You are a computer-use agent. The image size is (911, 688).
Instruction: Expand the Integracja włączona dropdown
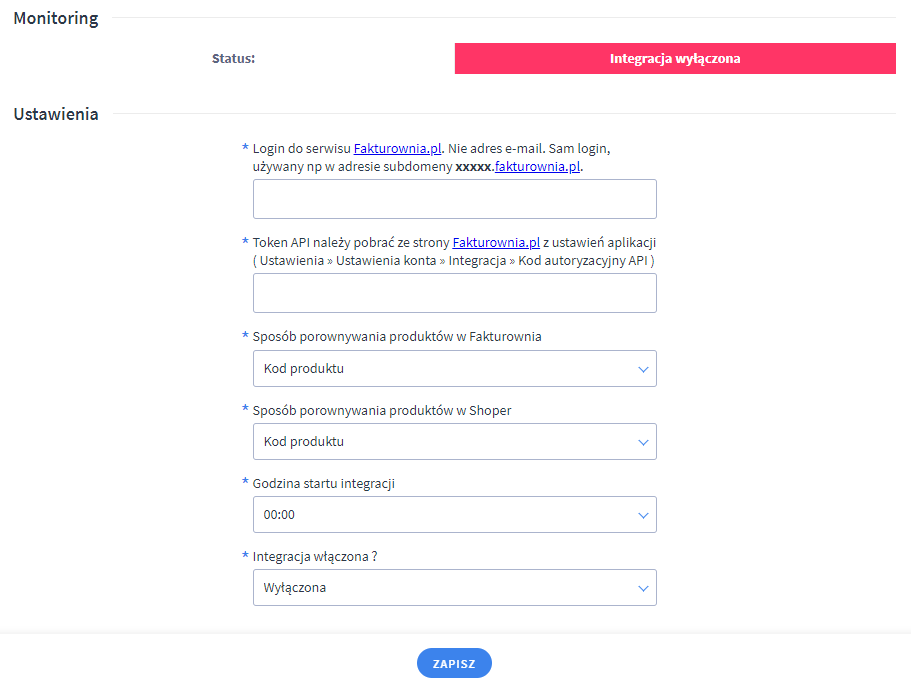tap(454, 588)
